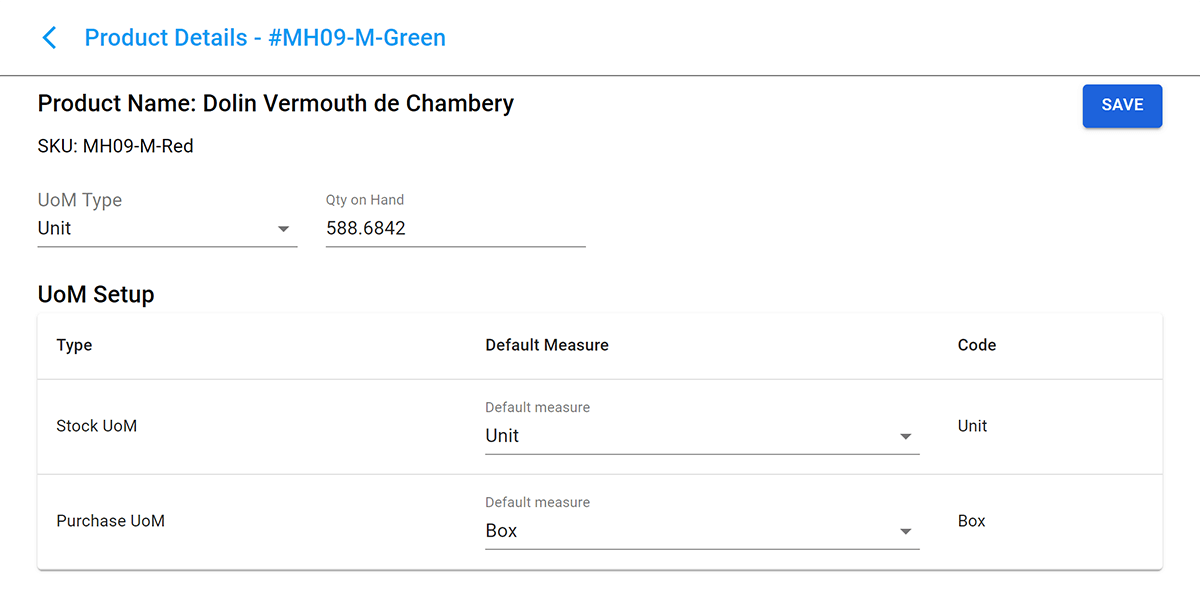Click the Purchase UoM row's dropdown arrow
Image resolution: width=1200 pixels, height=605 pixels.
[906, 532]
